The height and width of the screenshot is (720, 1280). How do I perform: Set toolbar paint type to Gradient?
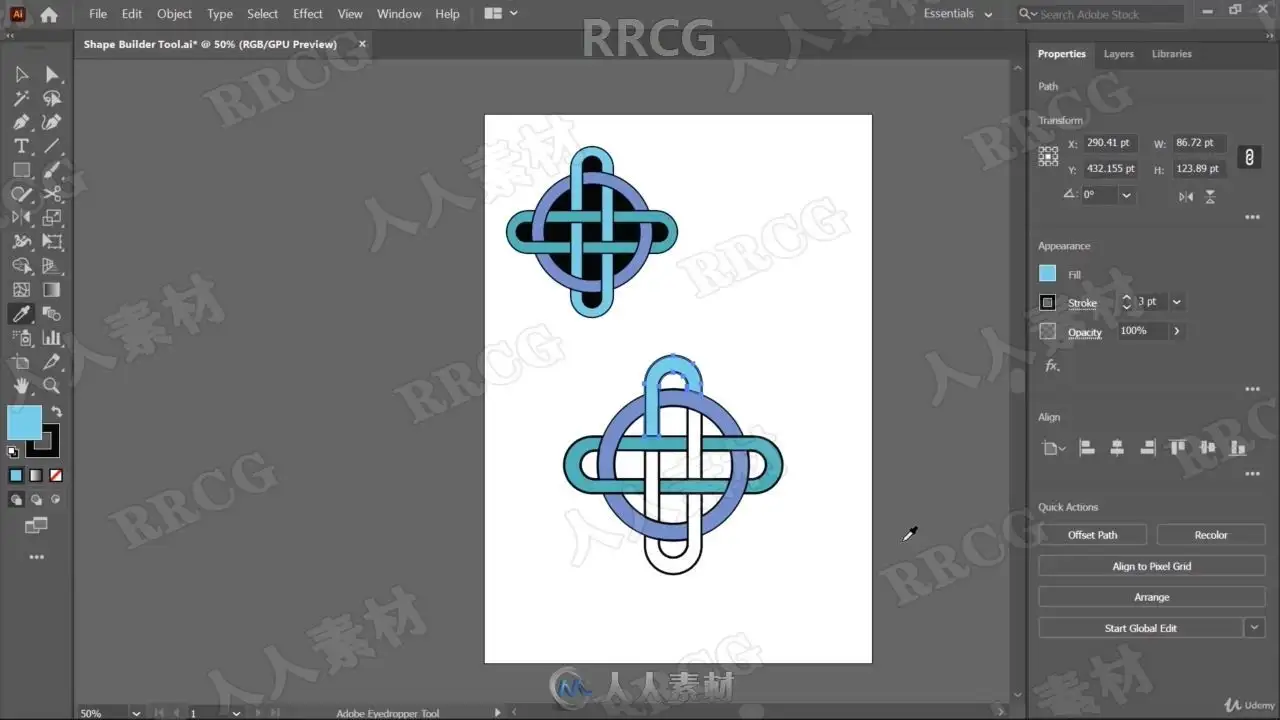pos(36,476)
